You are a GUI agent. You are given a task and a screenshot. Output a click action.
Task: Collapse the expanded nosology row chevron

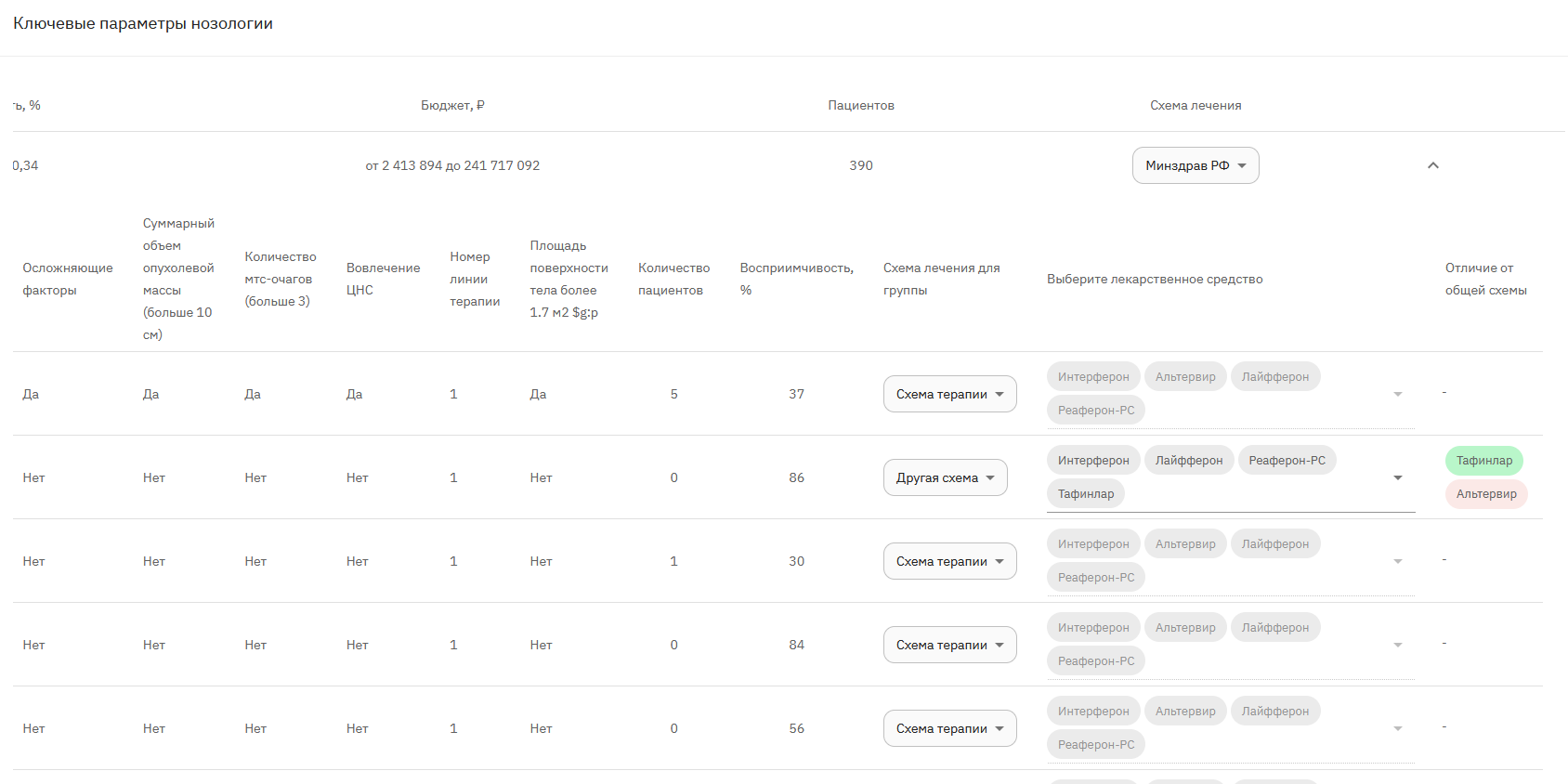point(1433,165)
